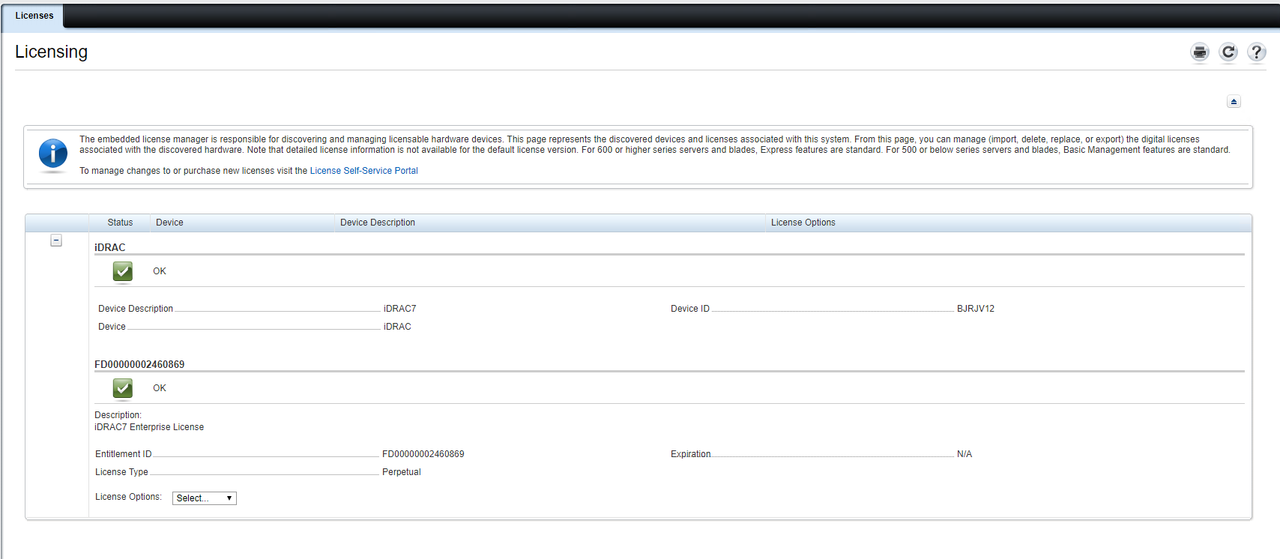Select the iDRAC section heading
The height and width of the screenshot is (559, 1280).
click(x=110, y=247)
